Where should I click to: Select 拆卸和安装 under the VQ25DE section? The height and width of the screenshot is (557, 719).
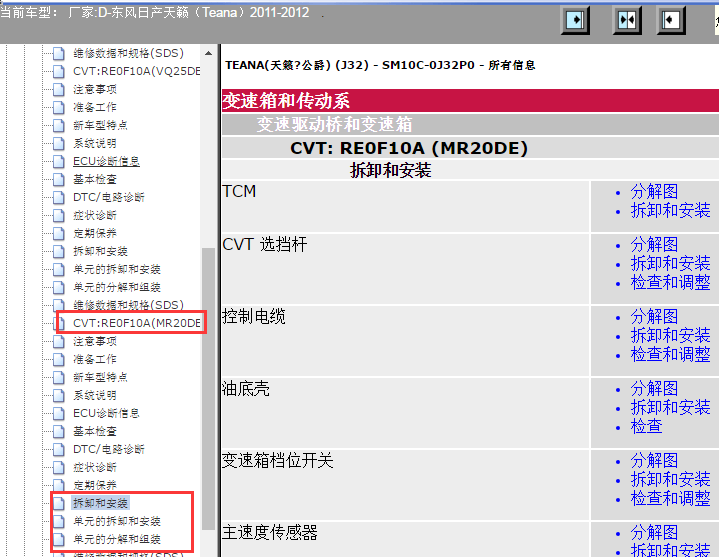click(100, 251)
